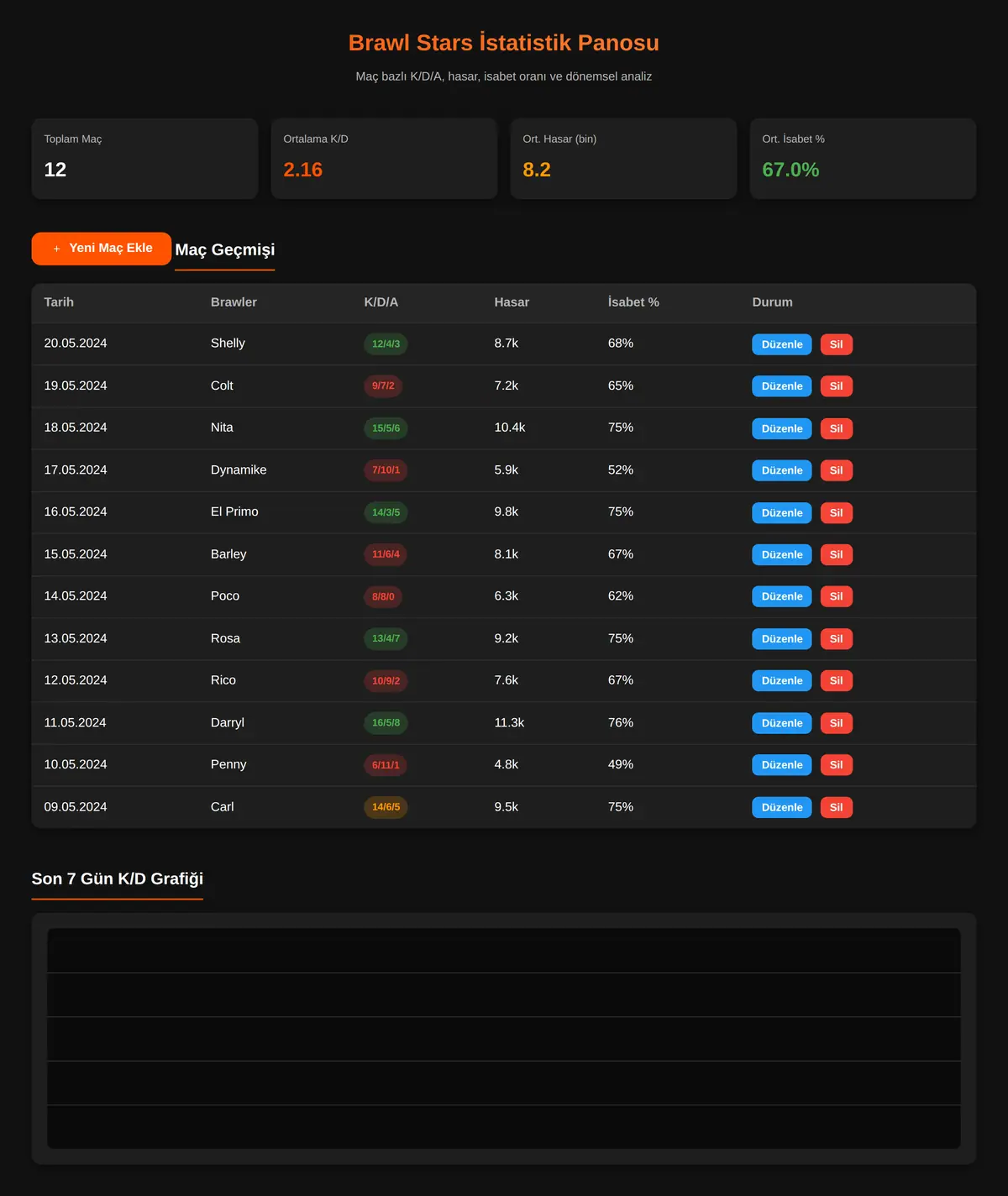Delete the Penny match row
Viewport: 1008px width, 1196px height.
837,765
